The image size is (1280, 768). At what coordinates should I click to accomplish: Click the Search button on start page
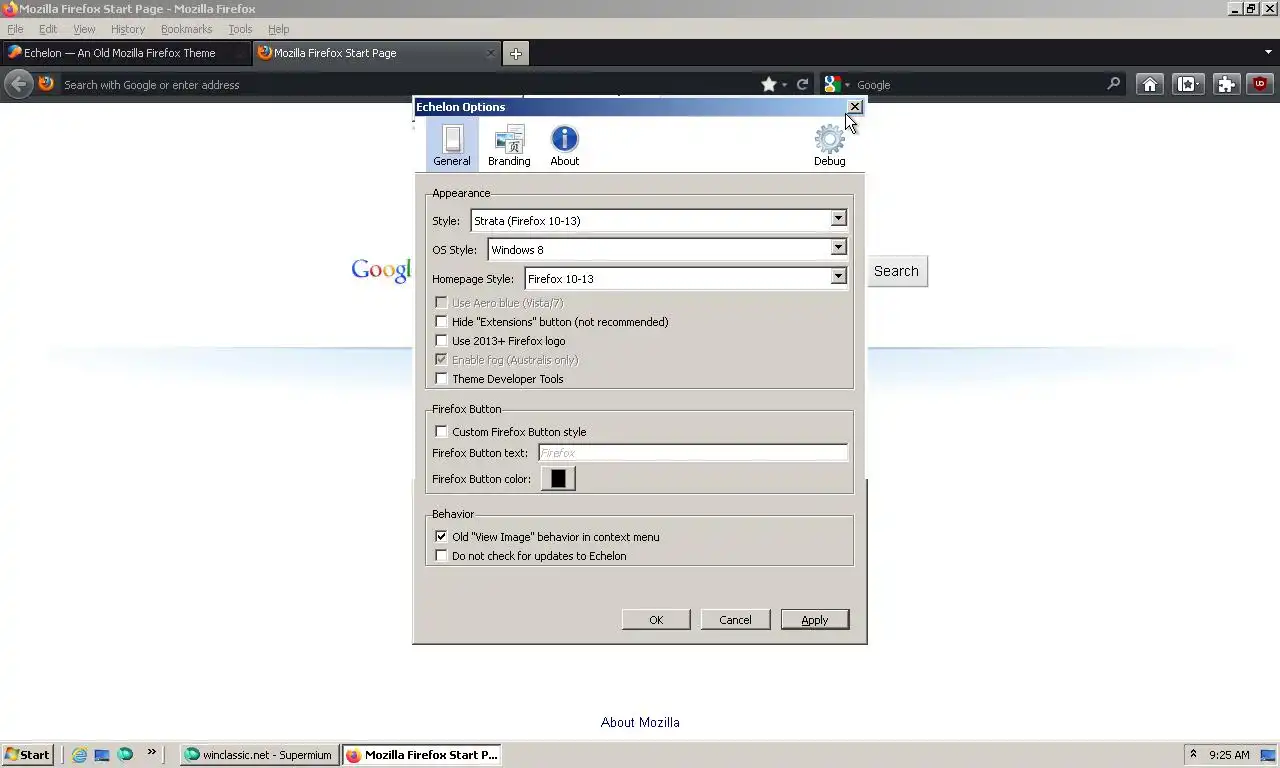coord(896,271)
